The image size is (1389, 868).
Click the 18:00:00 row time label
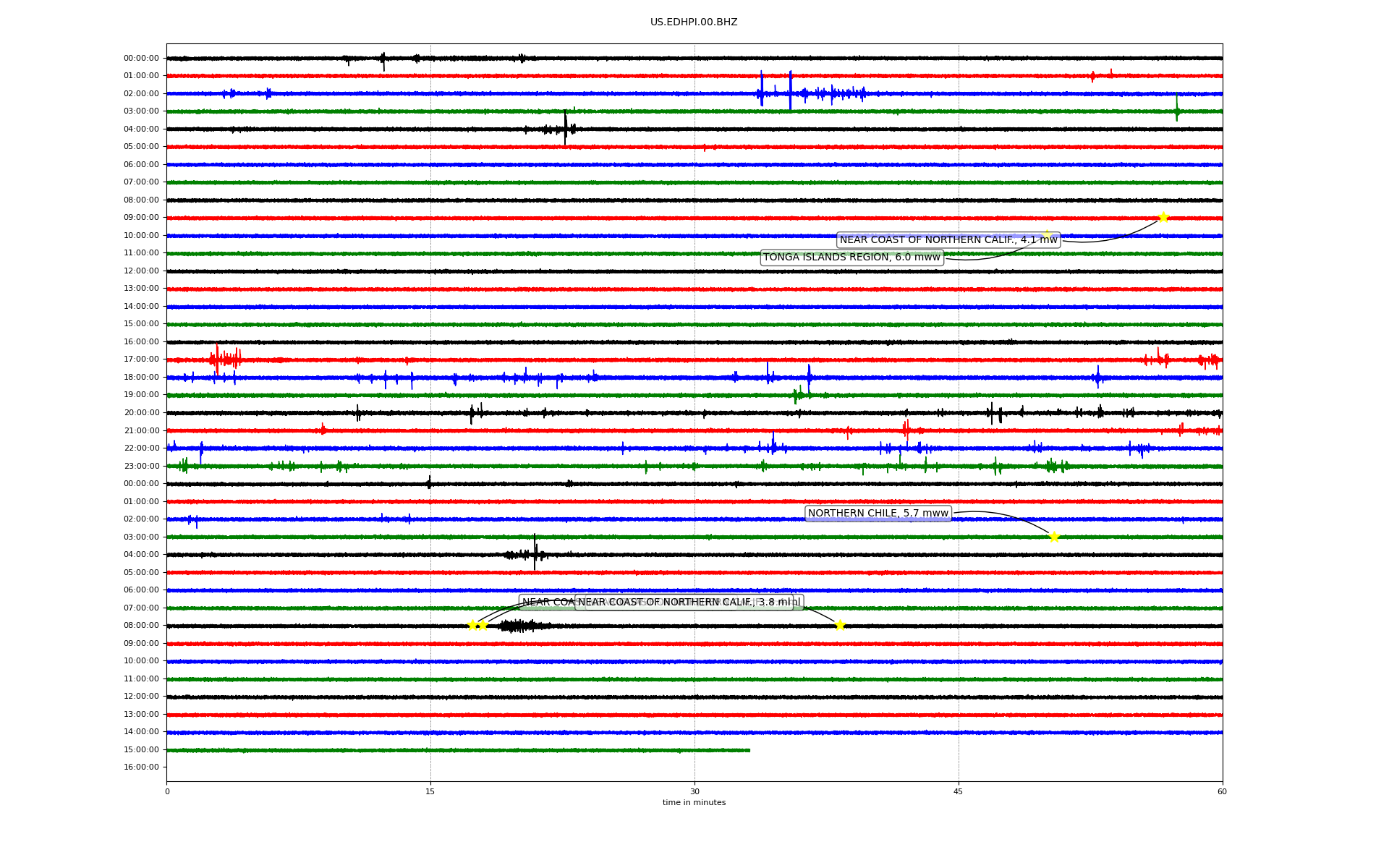pyautogui.click(x=141, y=378)
